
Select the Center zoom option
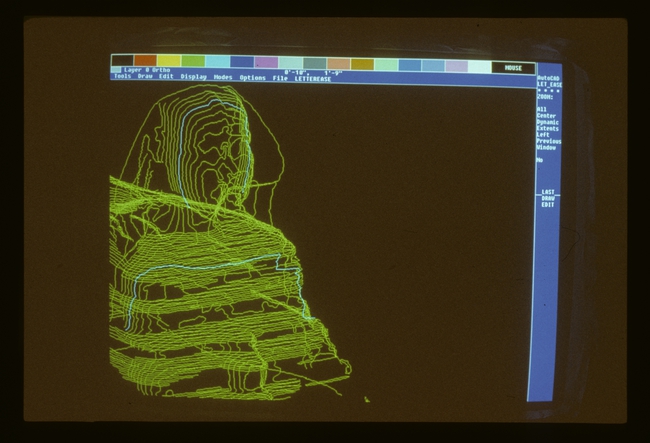546,116
